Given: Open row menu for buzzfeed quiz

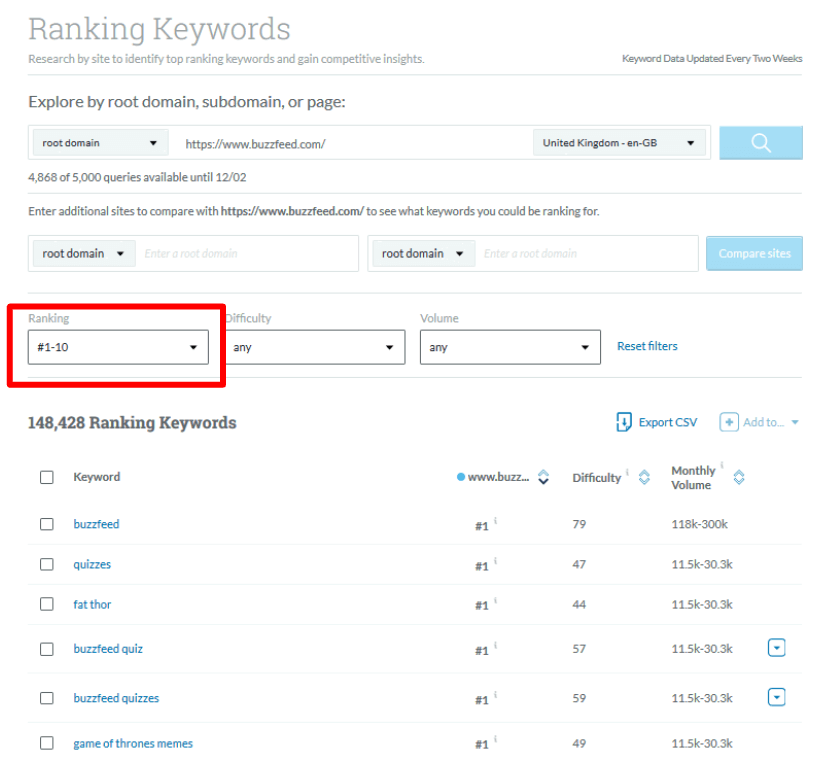Looking at the screenshot, I should (776, 648).
